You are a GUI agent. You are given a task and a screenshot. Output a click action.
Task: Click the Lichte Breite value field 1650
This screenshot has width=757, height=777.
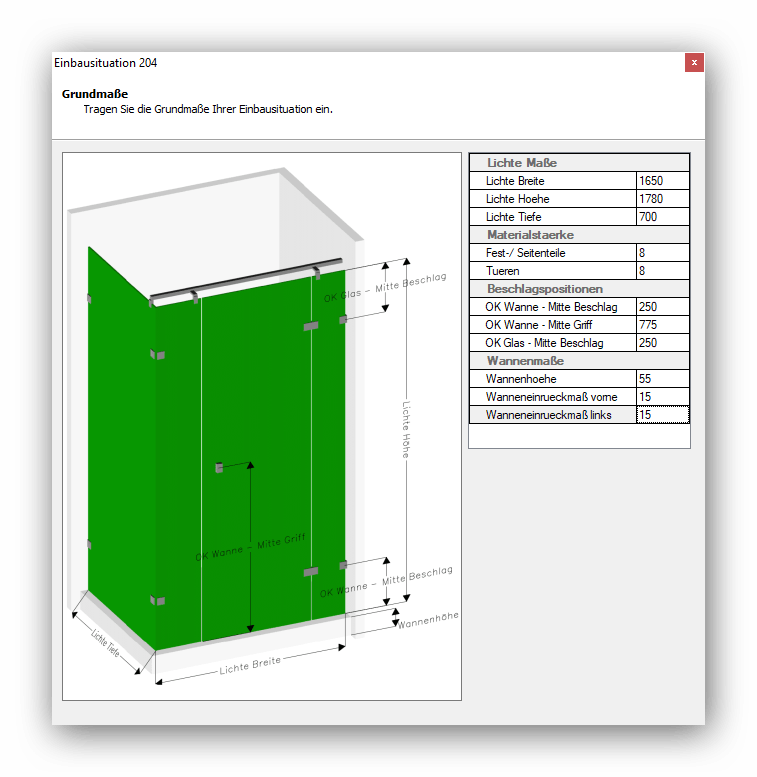662,181
